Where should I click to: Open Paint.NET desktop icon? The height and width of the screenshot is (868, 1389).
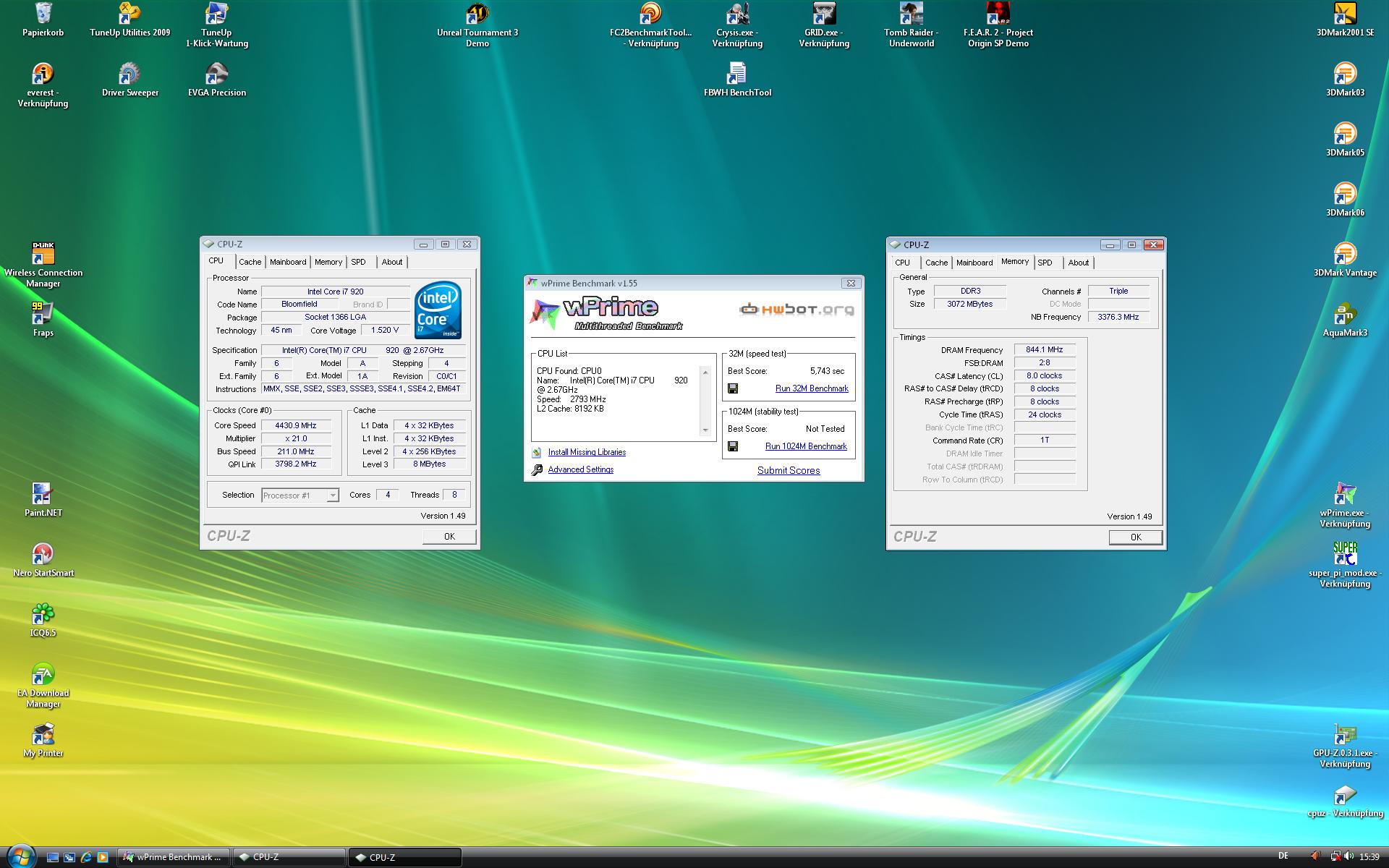pyautogui.click(x=43, y=500)
